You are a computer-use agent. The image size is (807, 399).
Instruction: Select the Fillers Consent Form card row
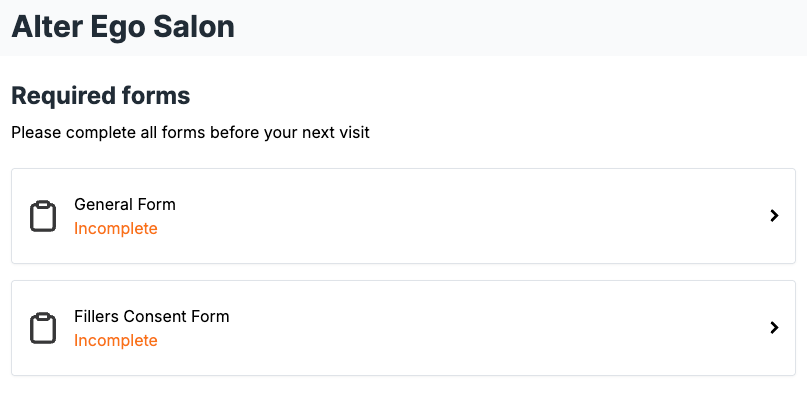pos(404,328)
